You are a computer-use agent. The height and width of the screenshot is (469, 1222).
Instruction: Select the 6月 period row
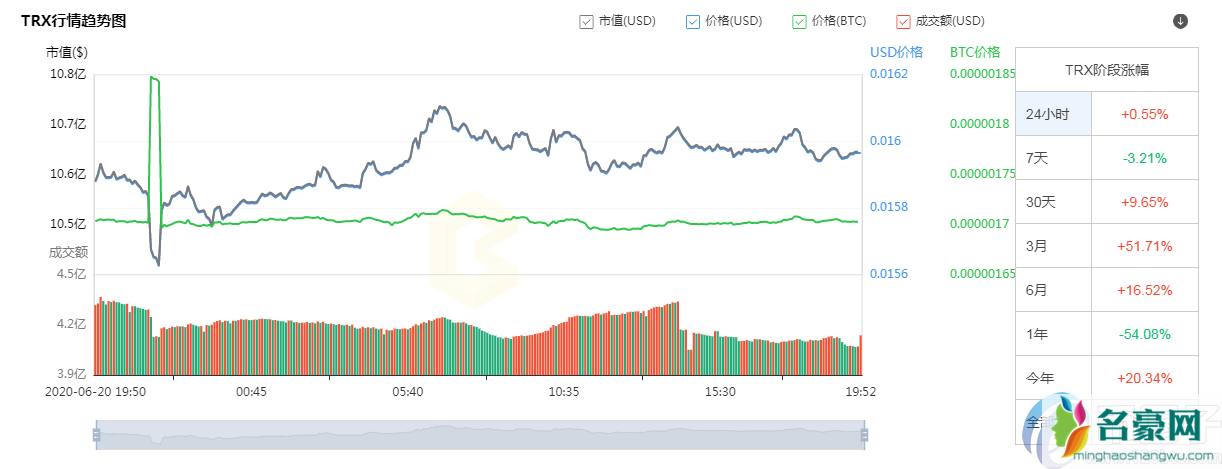coord(1106,290)
